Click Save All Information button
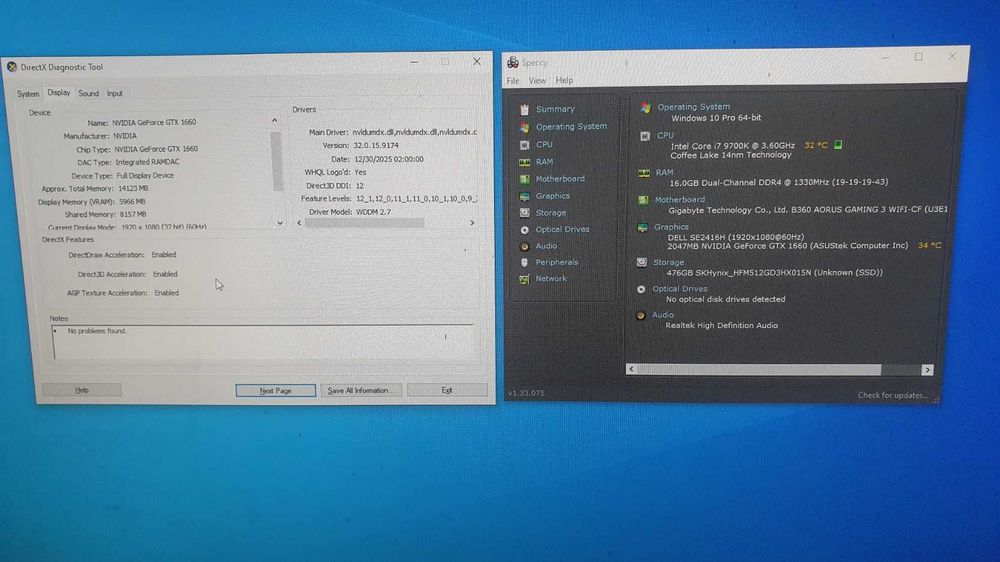This screenshot has width=1000, height=562. [361, 390]
